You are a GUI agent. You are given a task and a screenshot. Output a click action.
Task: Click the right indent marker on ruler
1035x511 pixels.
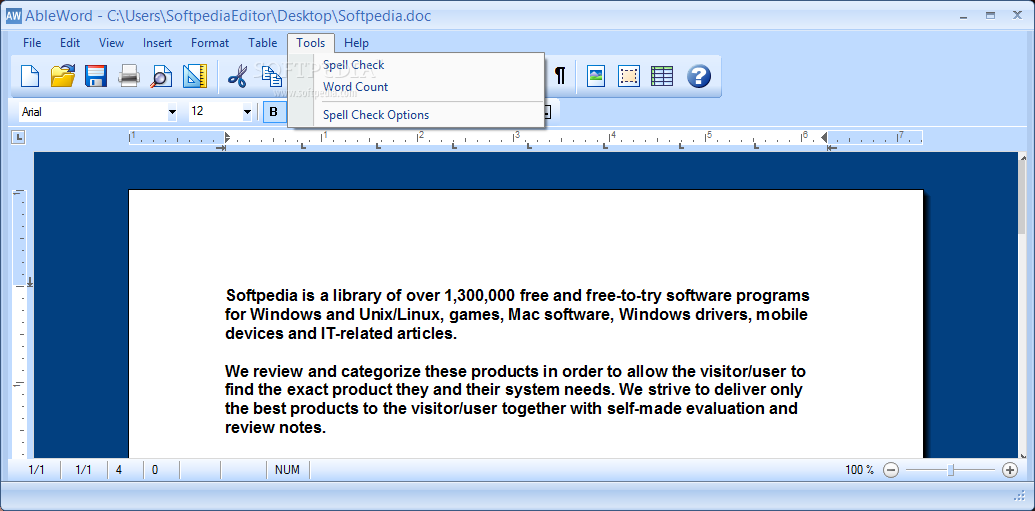coord(824,137)
